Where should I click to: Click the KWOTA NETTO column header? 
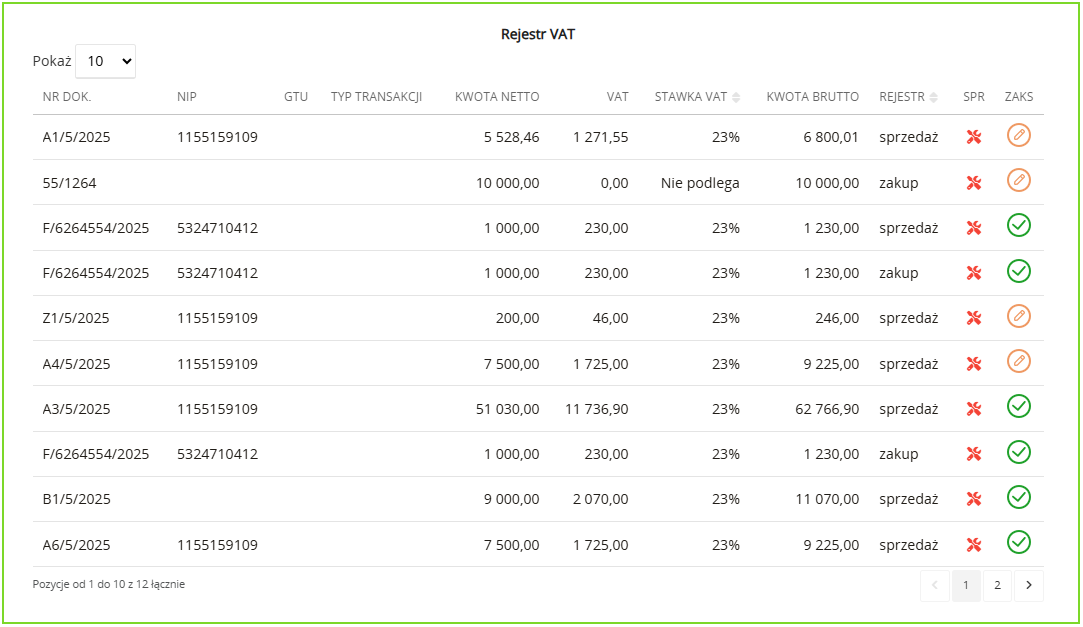tap(497, 97)
